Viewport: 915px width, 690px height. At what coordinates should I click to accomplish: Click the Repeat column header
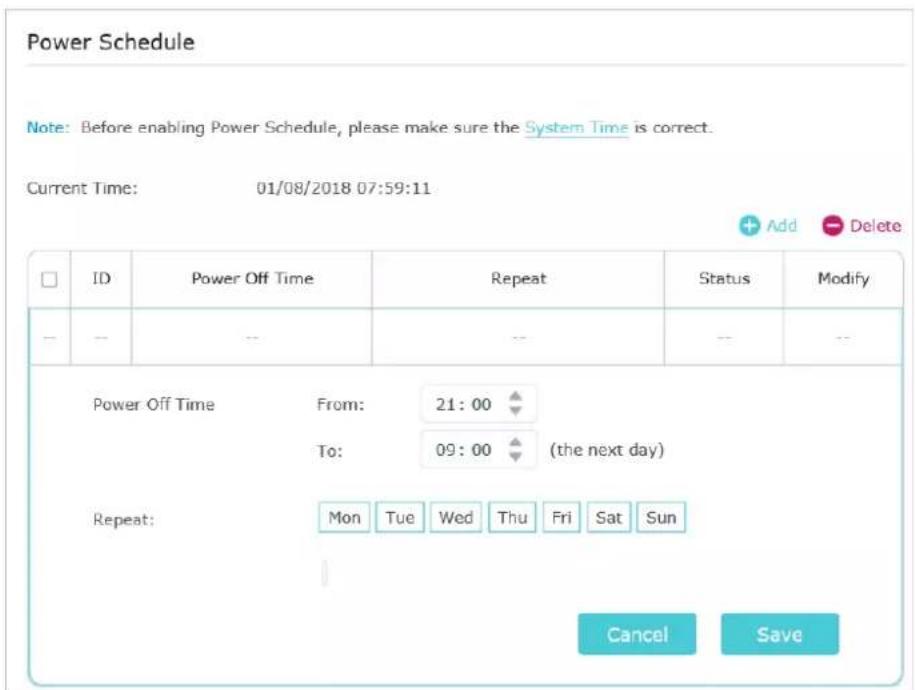(518, 278)
